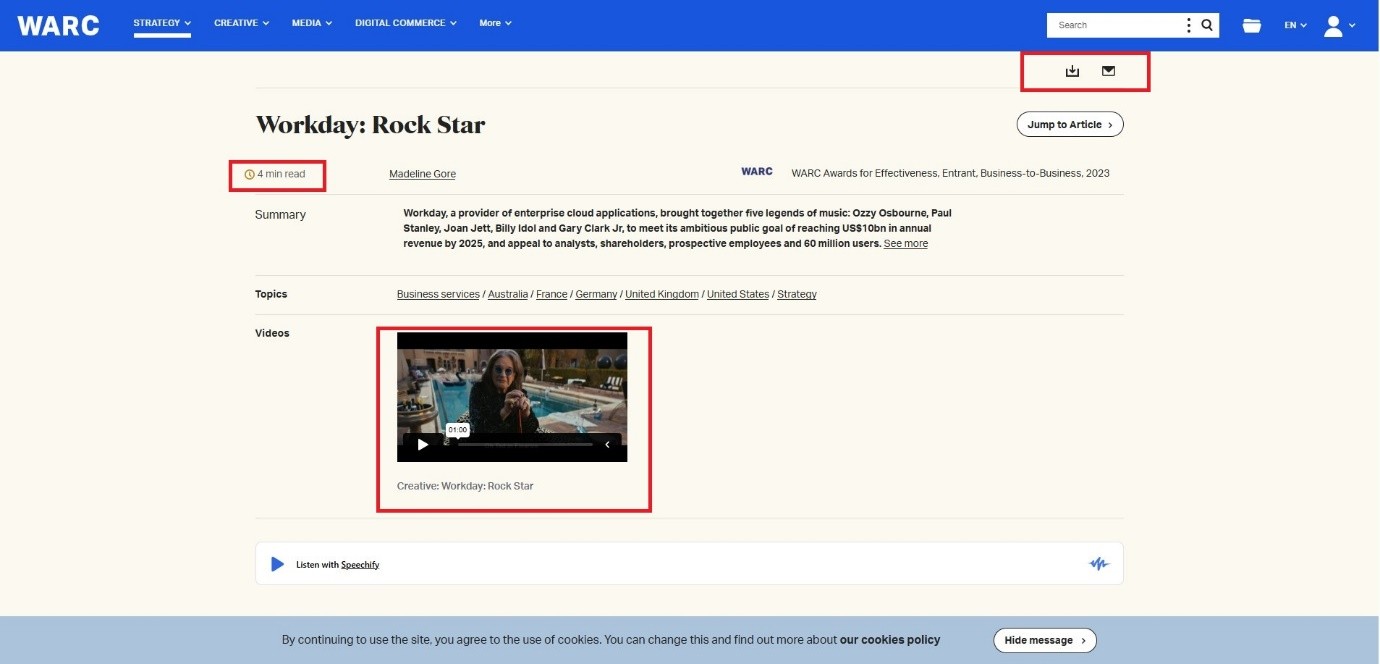This screenshot has height=664, width=1380.
Task: Click the WARC logo in header
Action: click(58, 25)
